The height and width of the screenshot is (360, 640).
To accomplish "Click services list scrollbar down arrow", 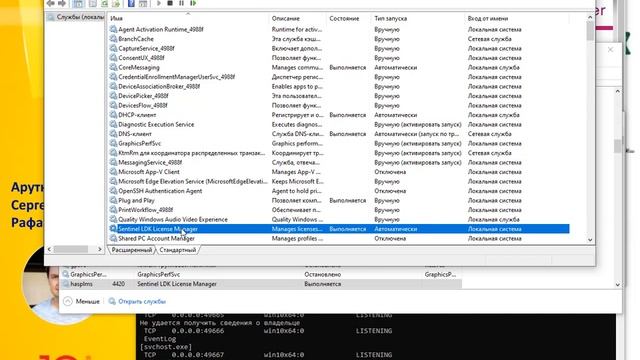I will 590,240.
